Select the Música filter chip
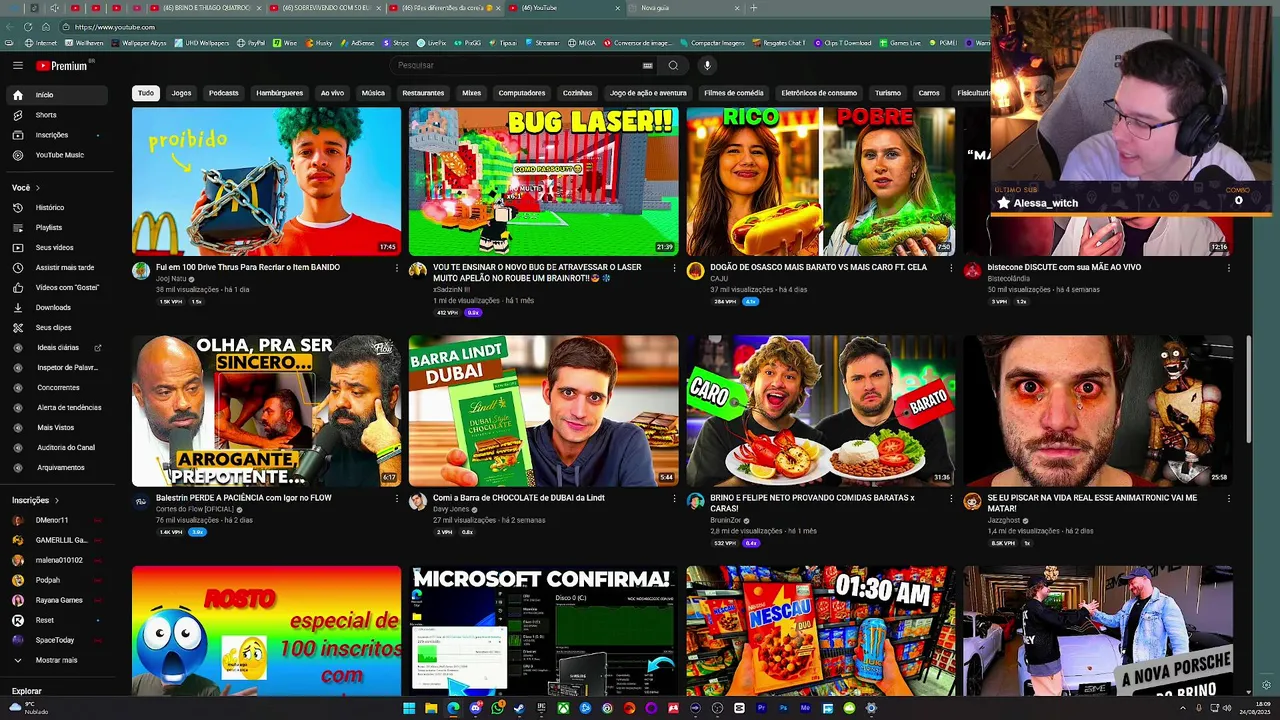 (373, 93)
